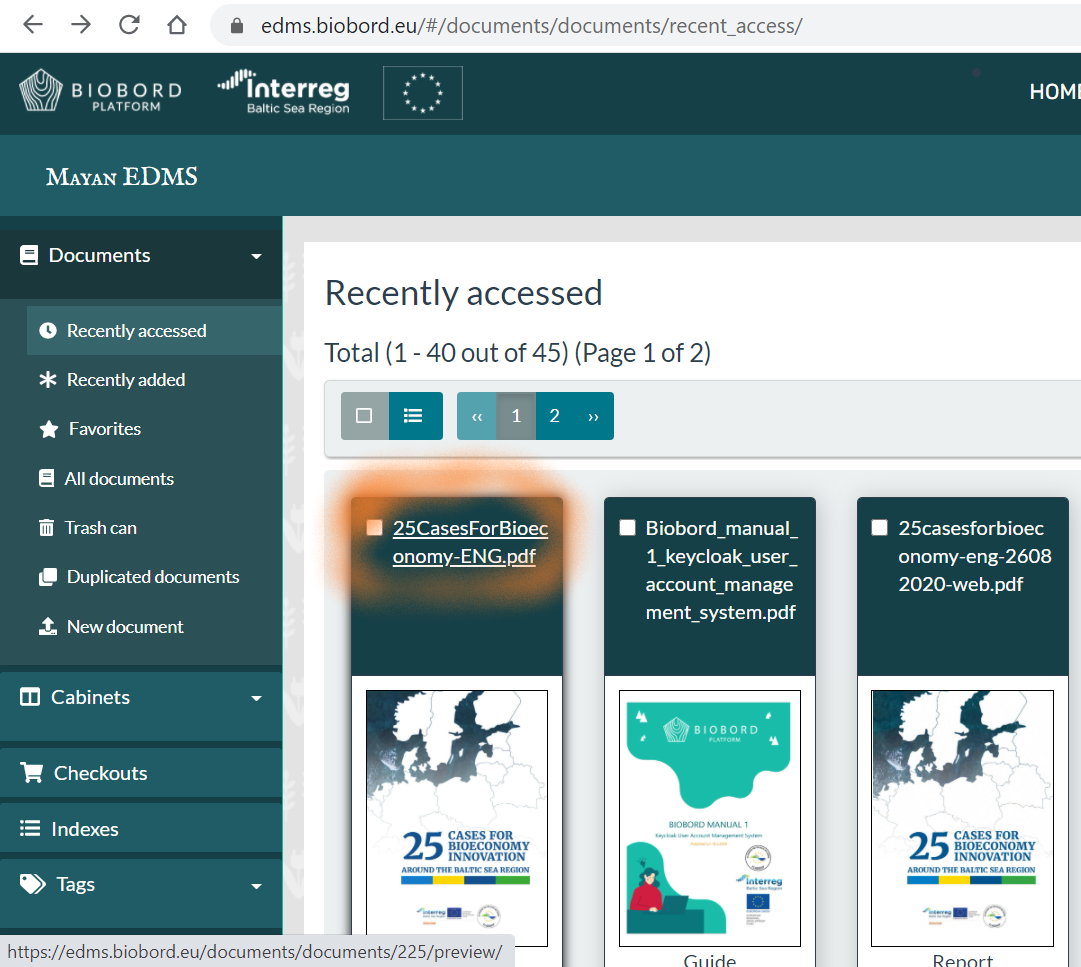Select pagination page 1
Screen dimensions: 1081x967
pyautogui.click(x=516, y=416)
